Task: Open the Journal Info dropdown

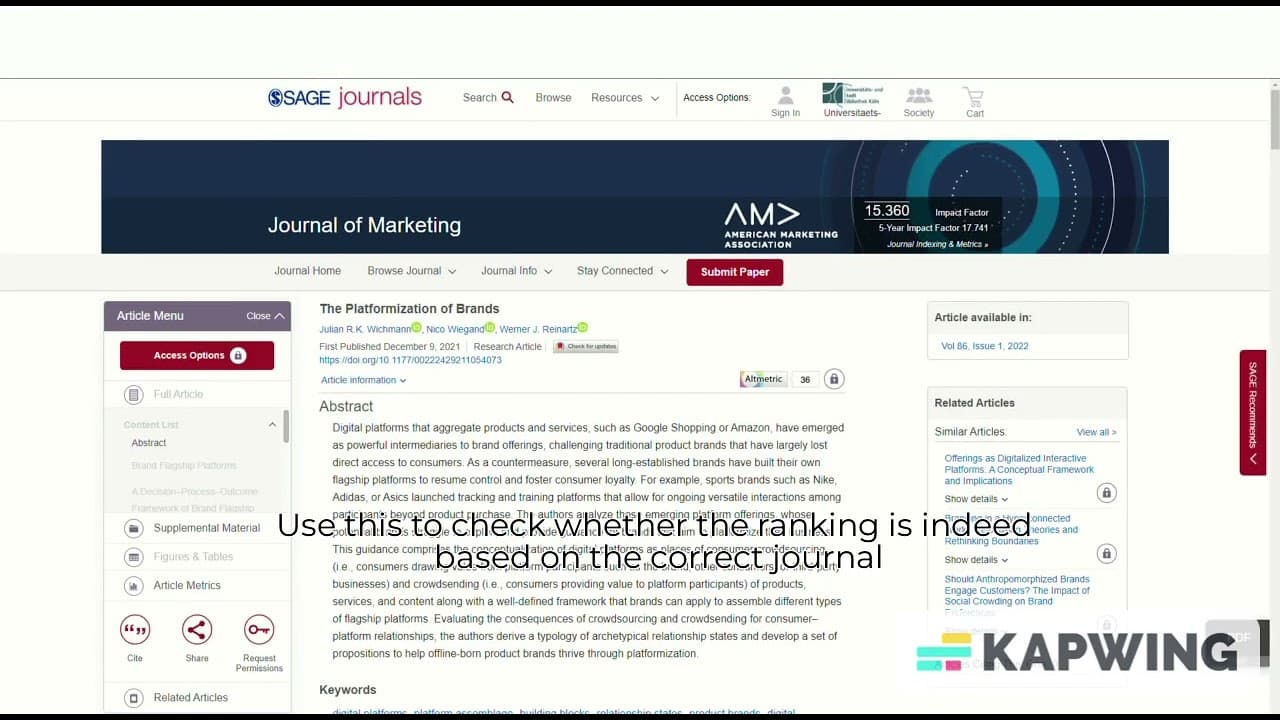Action: tap(516, 271)
